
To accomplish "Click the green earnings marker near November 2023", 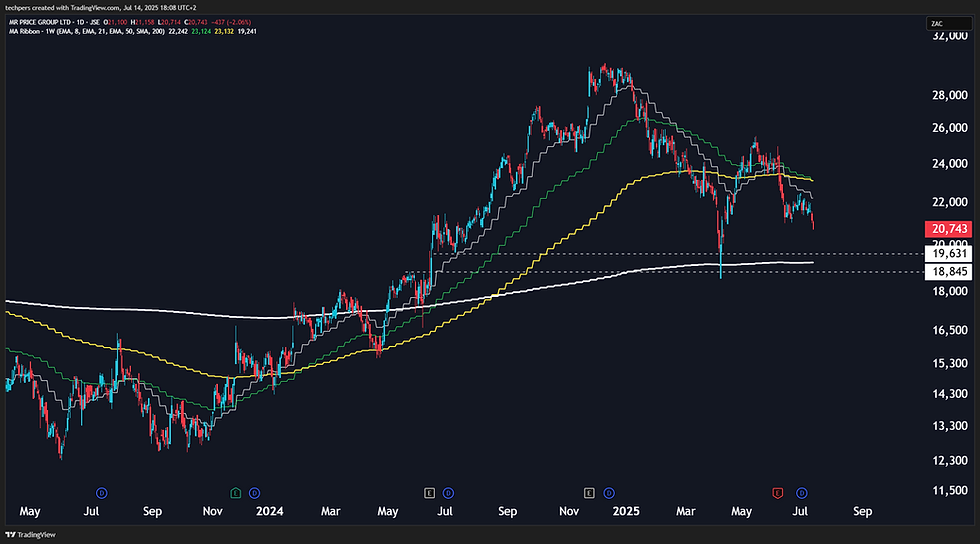I will [x=236, y=493].
